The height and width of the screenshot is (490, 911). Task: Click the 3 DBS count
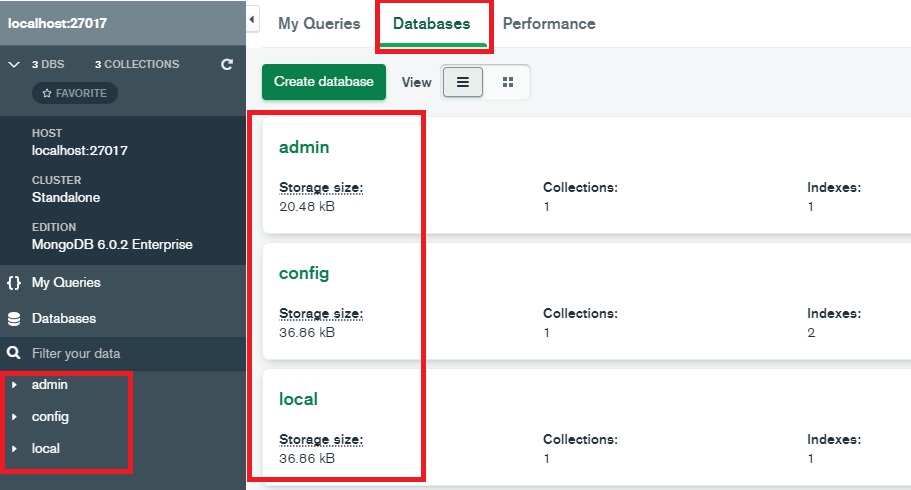pyautogui.click(x=48, y=65)
